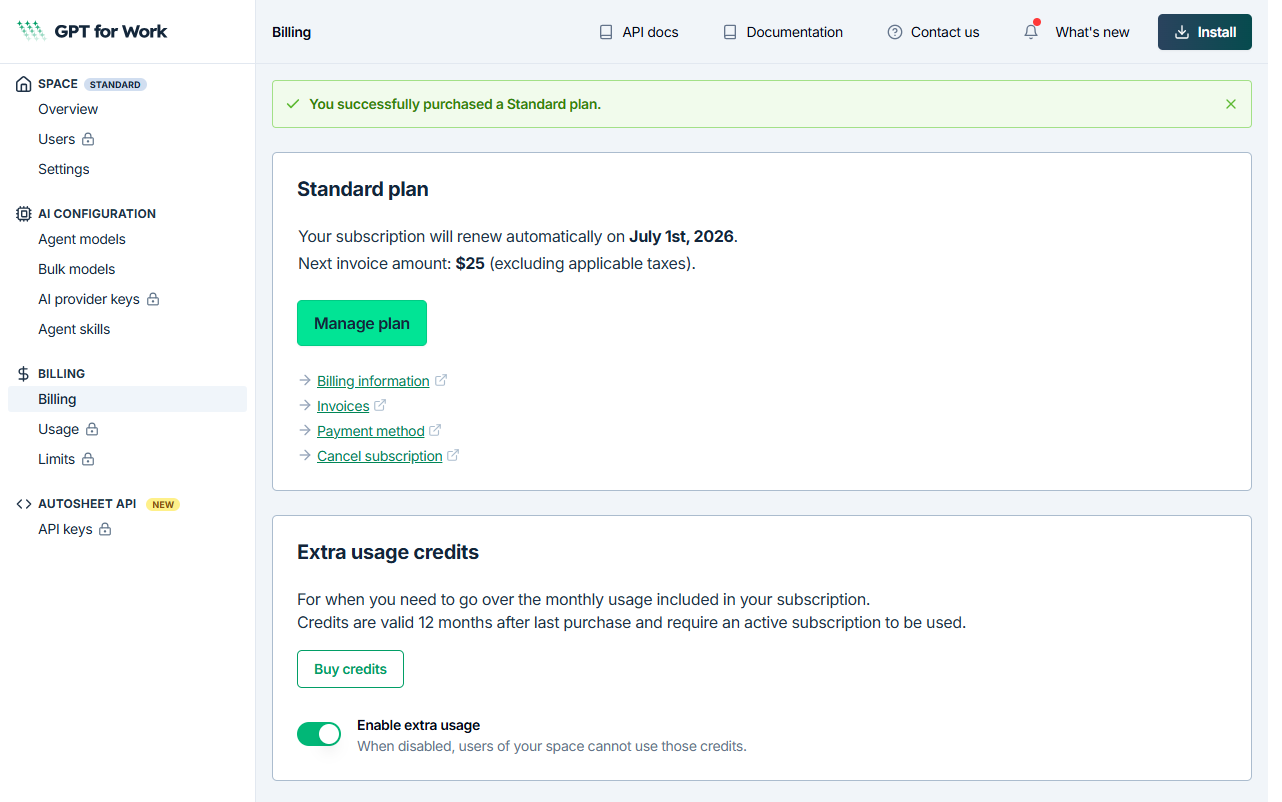The width and height of the screenshot is (1282, 802).
Task: Open the Overview page
Action: point(68,109)
